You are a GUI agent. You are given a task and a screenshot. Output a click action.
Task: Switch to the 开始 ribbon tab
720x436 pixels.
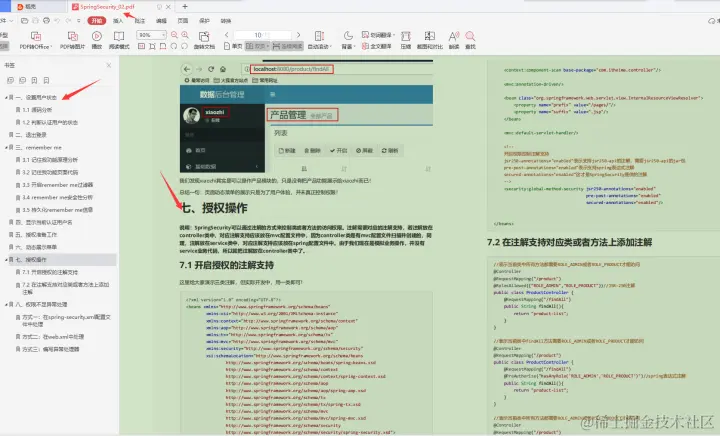click(97, 21)
